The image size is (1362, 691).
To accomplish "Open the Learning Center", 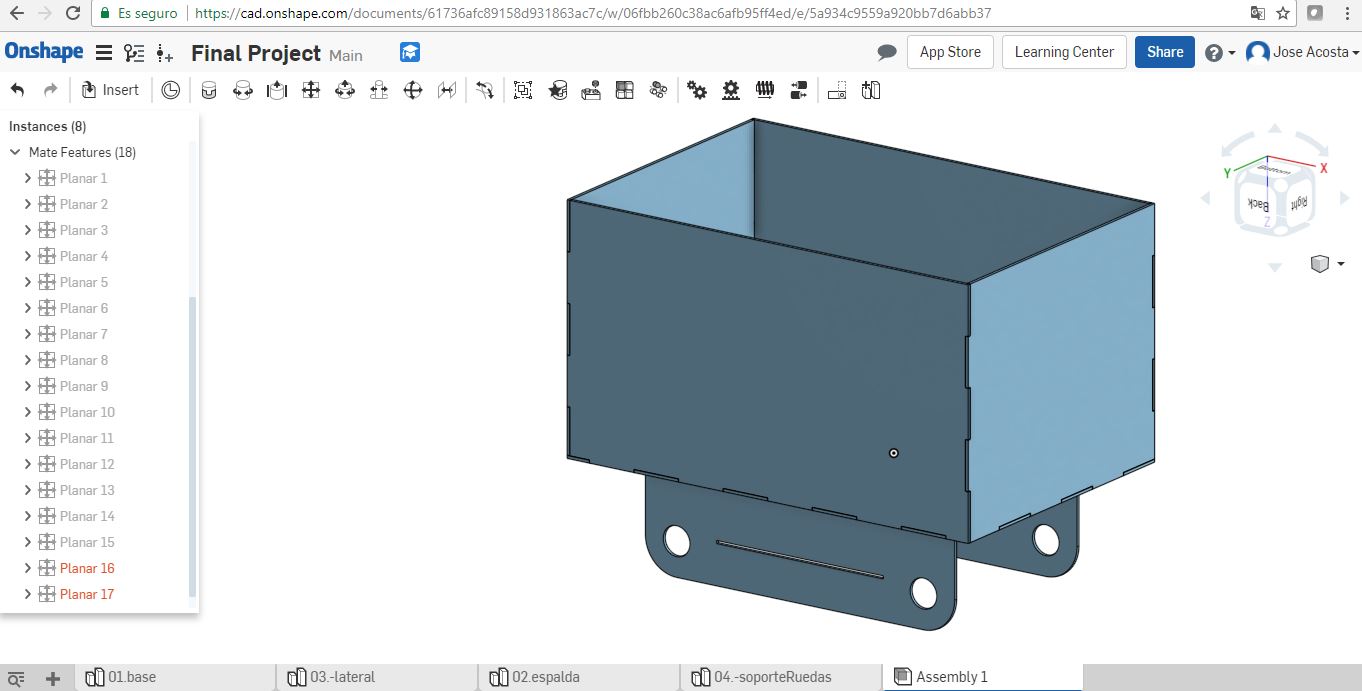I will (x=1064, y=52).
